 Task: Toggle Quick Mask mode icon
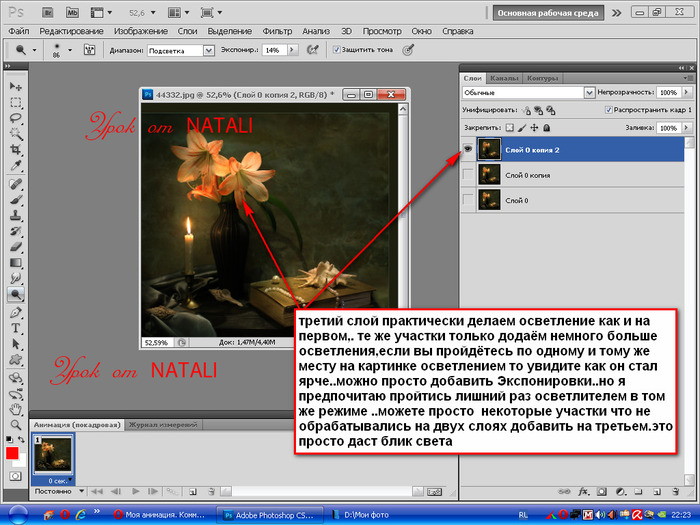[x=16, y=476]
